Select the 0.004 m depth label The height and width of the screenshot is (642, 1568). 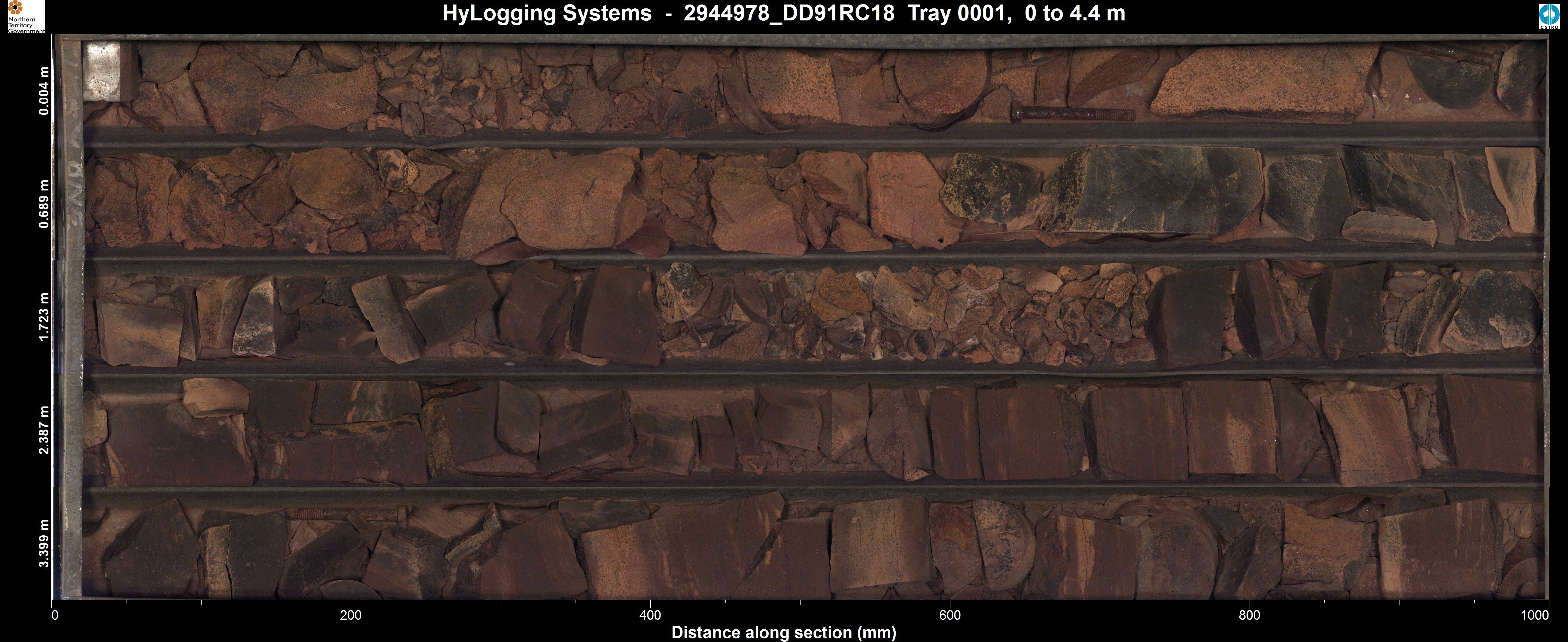pyautogui.click(x=44, y=91)
